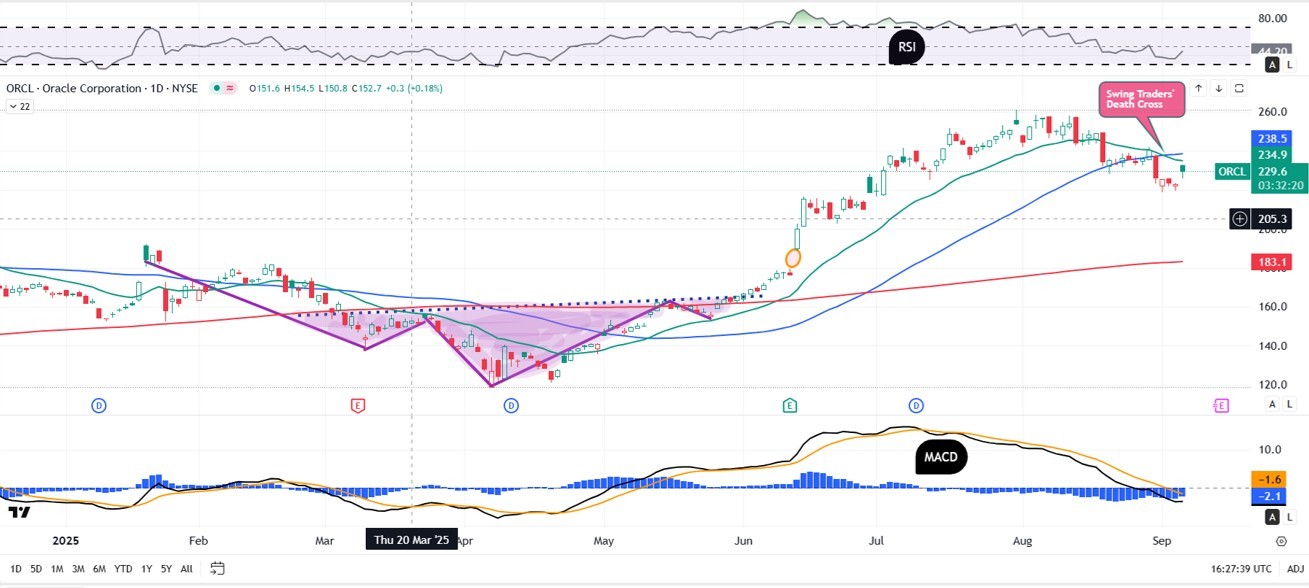Select the YTD time range
The width and height of the screenshot is (1309, 588).
point(123,568)
